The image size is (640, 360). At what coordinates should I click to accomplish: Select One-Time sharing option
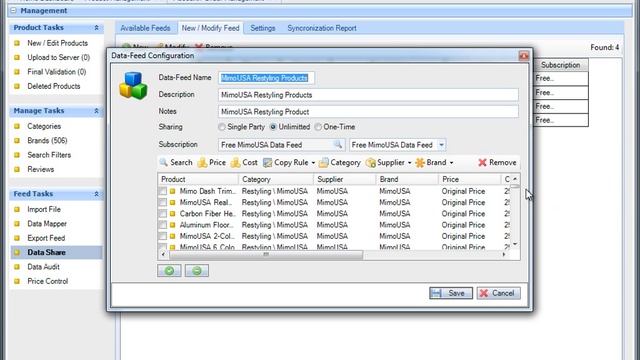[318, 127]
